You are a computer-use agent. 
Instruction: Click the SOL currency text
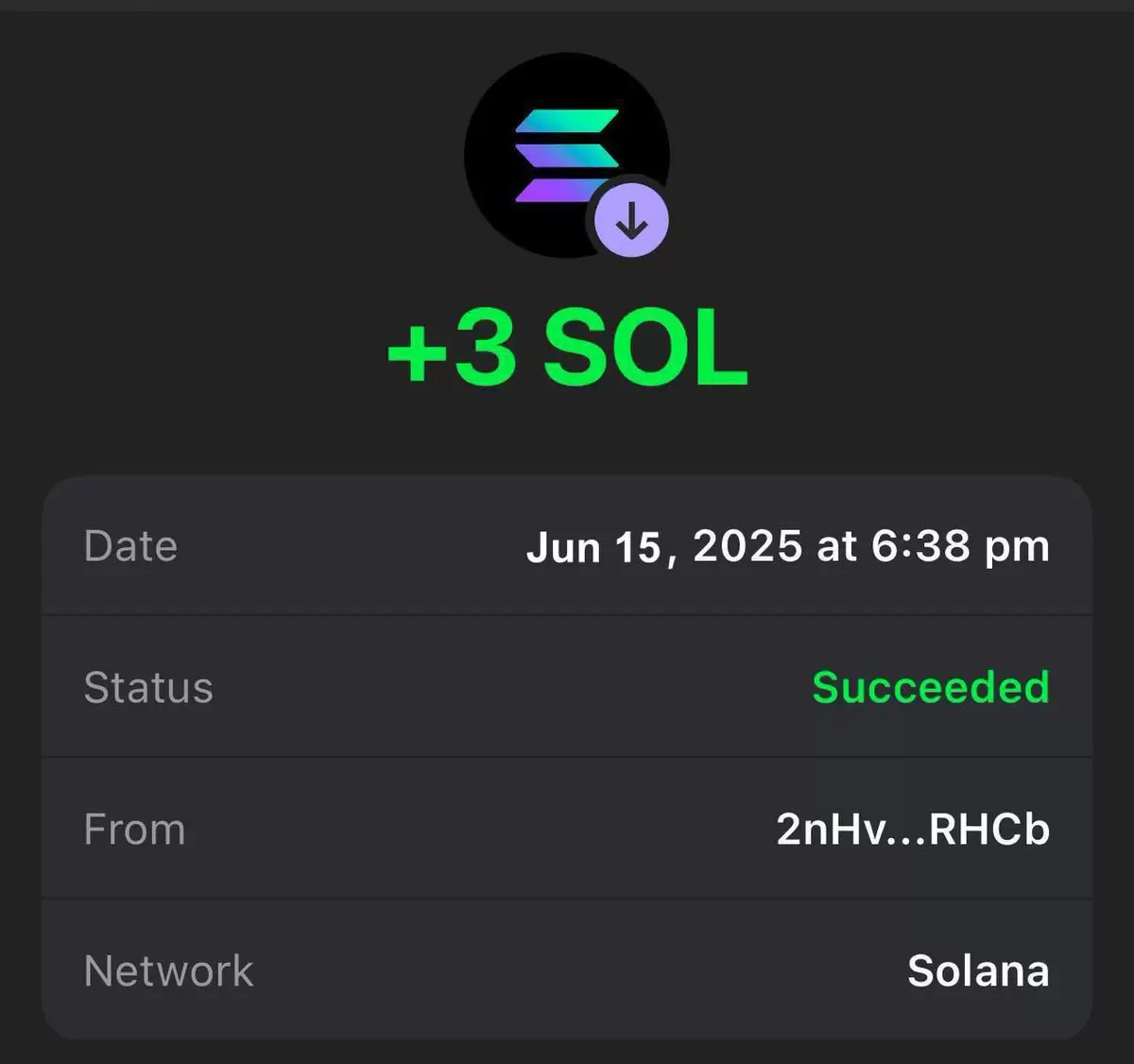[645, 350]
